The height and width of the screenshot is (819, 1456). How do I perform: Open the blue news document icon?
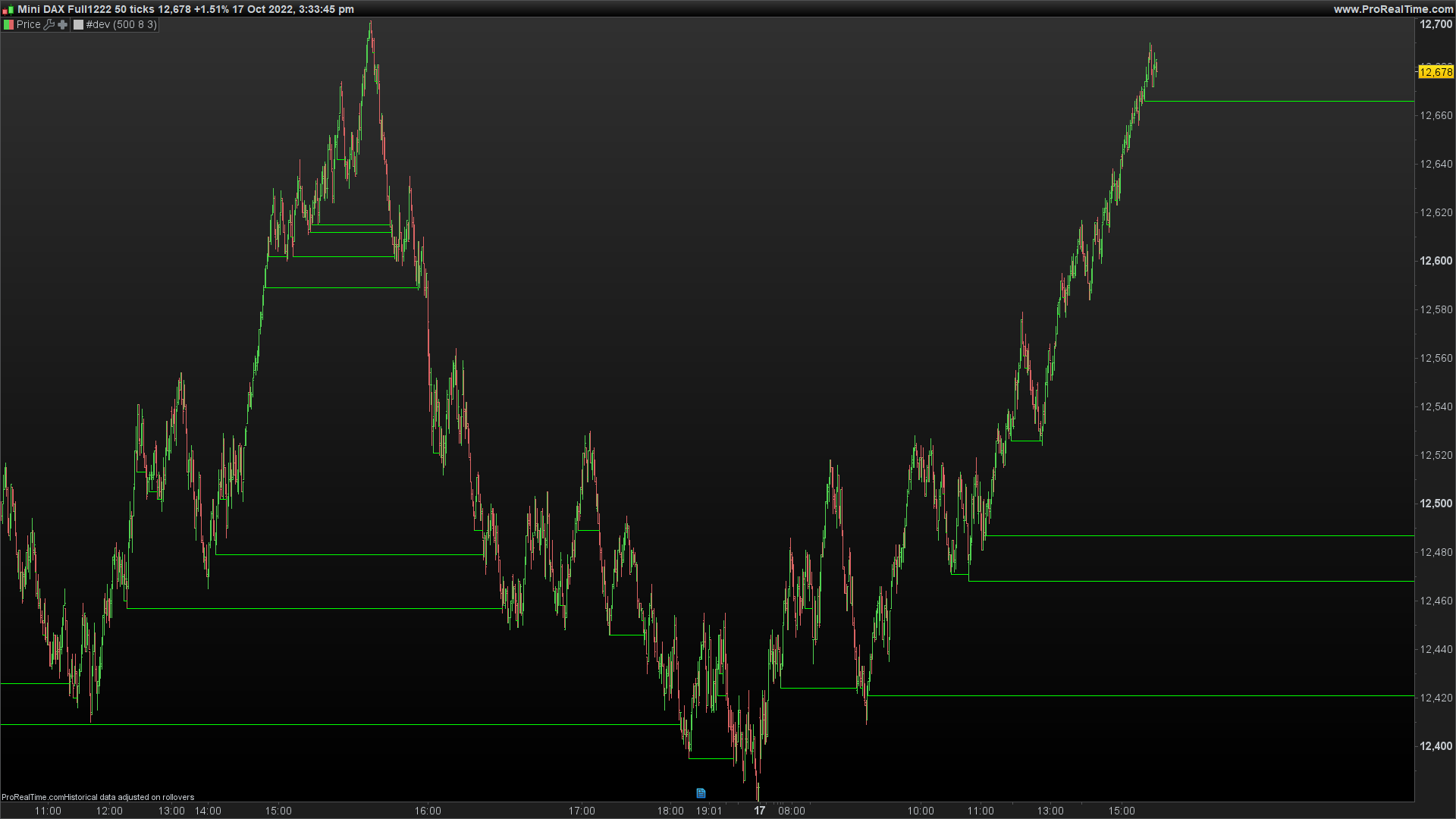(x=701, y=793)
